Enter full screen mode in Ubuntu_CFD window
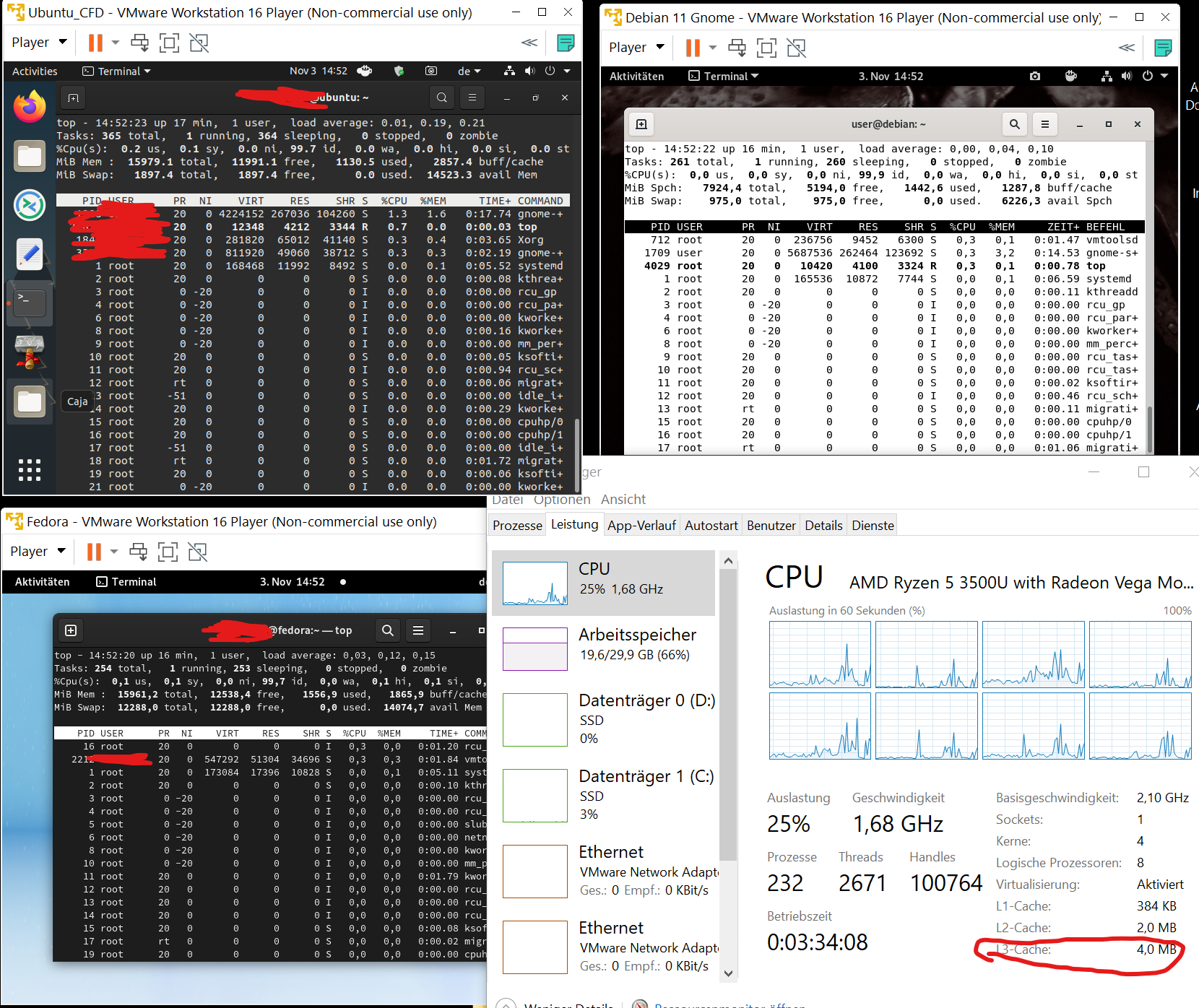Viewport: 1199px width, 1008px height. (x=169, y=43)
